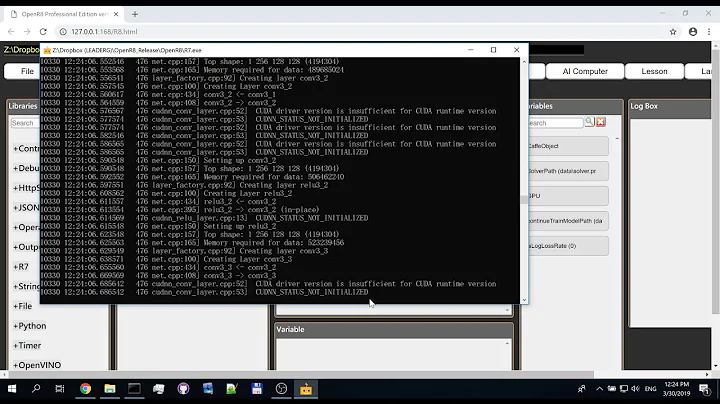Image resolution: width=720 pixels, height=404 pixels.
Task: Select the CaffeObject variable
Action: [568, 146]
